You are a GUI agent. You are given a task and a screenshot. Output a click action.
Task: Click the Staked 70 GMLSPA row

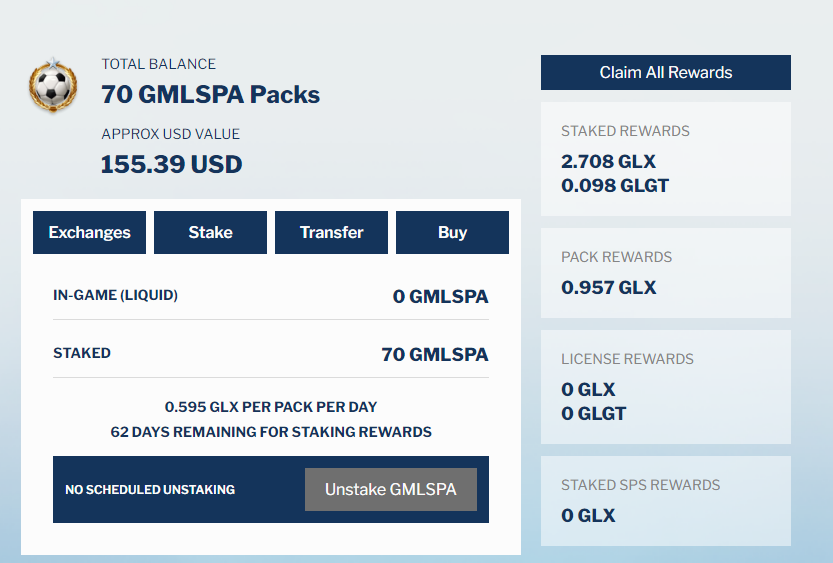270,354
